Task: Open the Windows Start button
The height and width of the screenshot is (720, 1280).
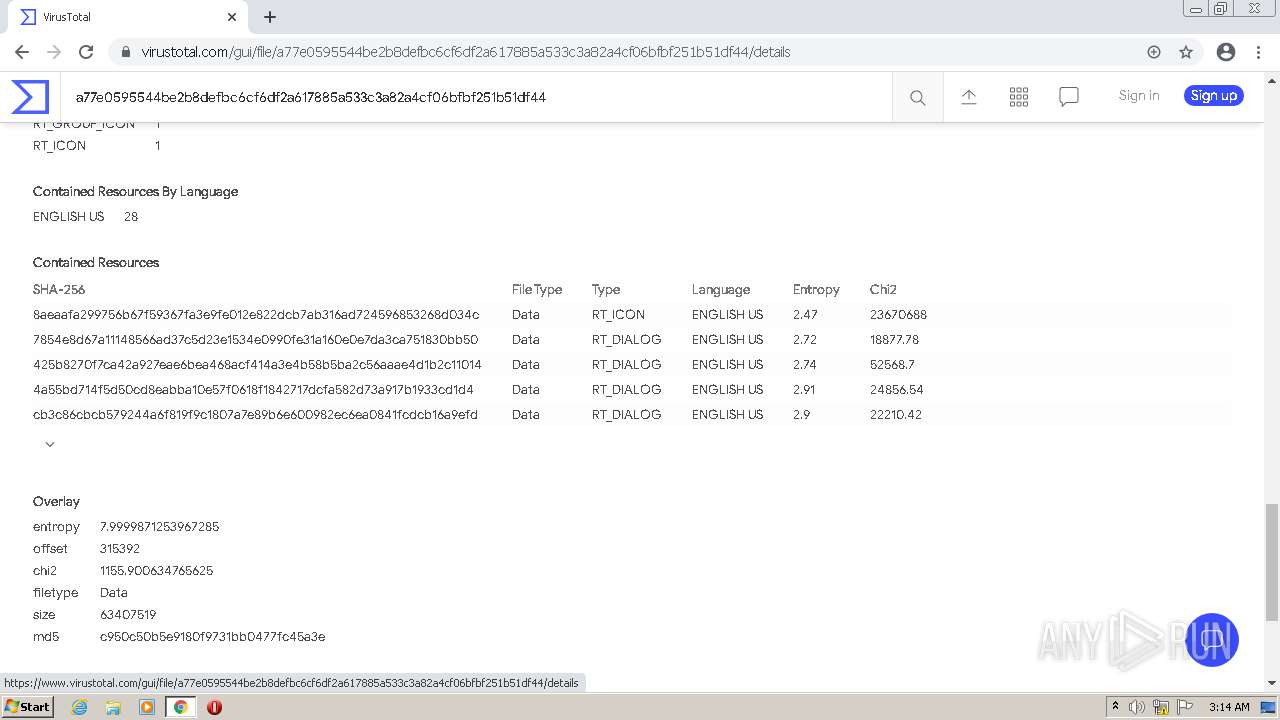Action: click(x=27, y=706)
